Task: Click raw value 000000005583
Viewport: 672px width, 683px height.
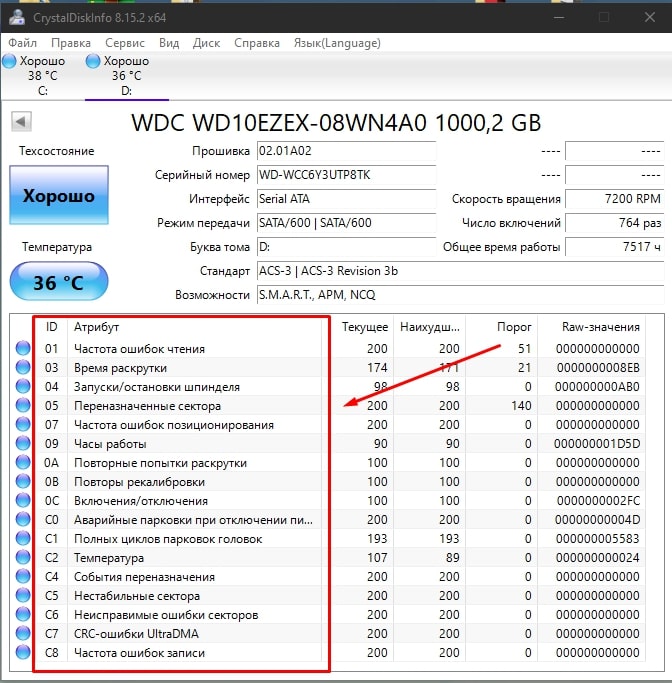Action: (x=597, y=538)
